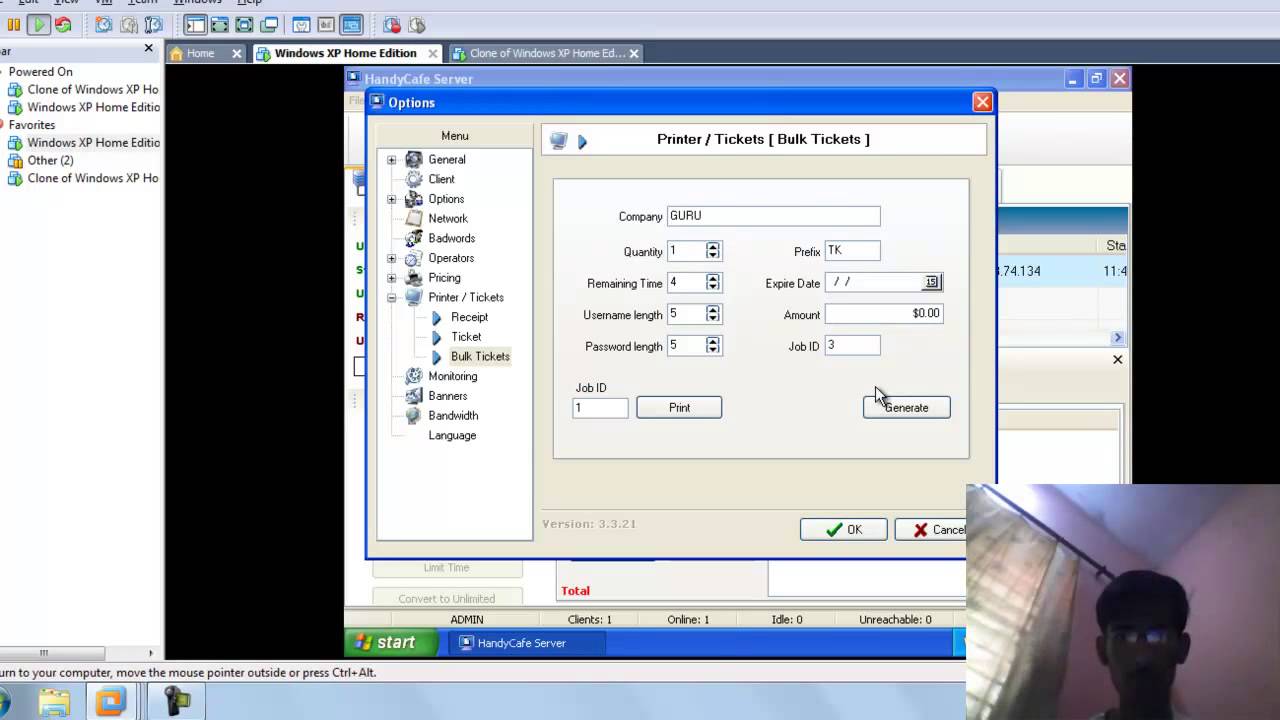Select Bulk Tickets in the menu tree
Viewport: 1280px width, 720px height.
pos(480,356)
